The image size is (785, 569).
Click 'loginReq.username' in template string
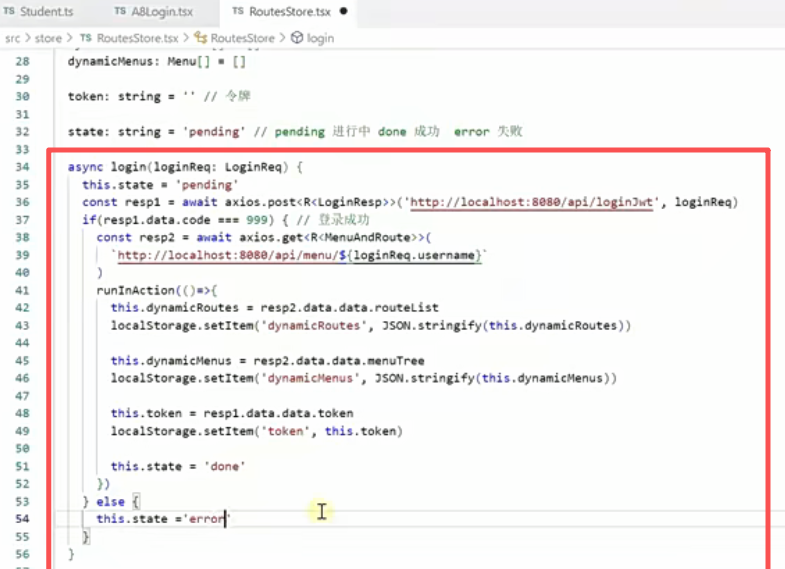[414, 256]
